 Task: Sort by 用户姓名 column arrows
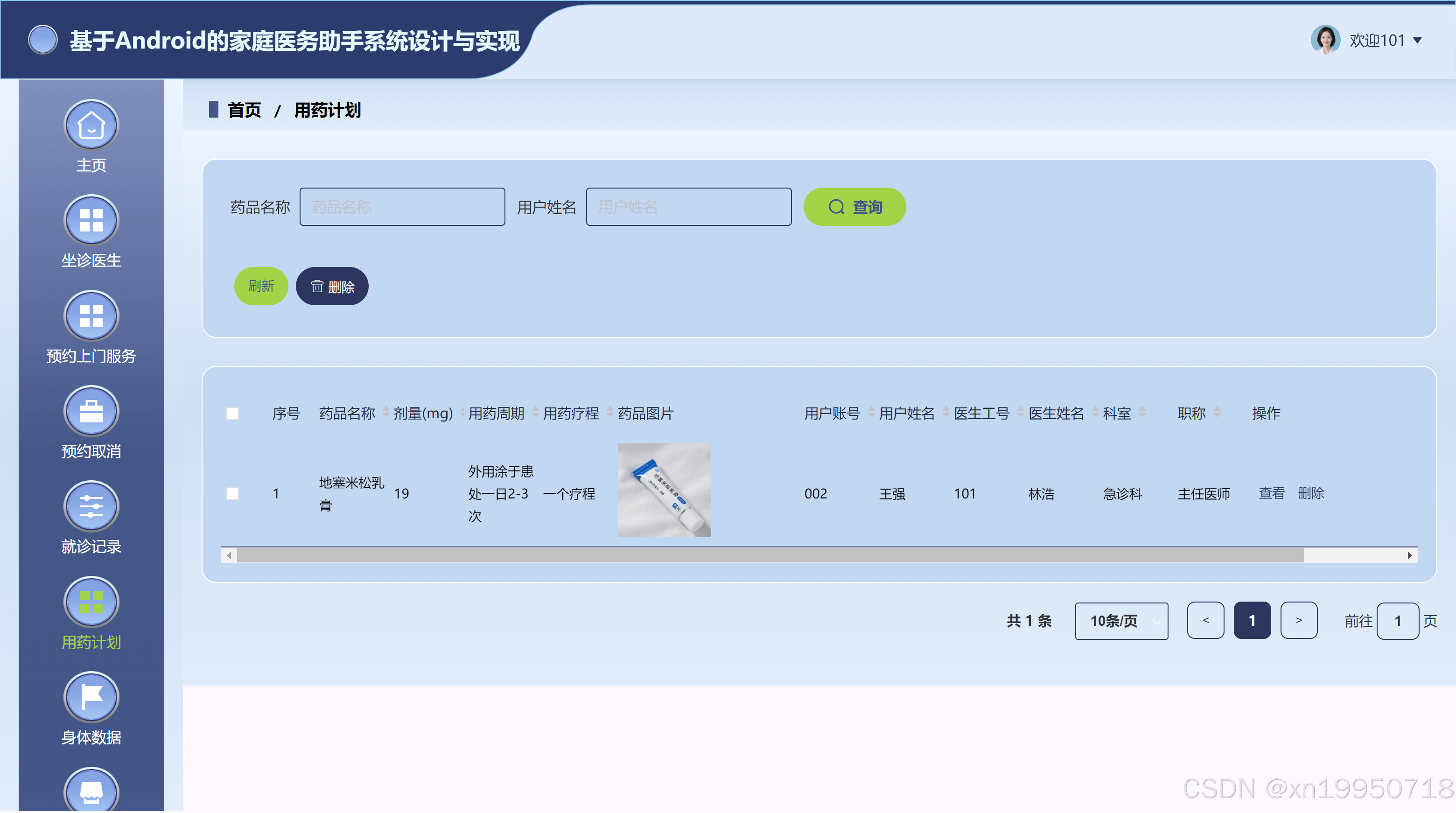coord(945,413)
